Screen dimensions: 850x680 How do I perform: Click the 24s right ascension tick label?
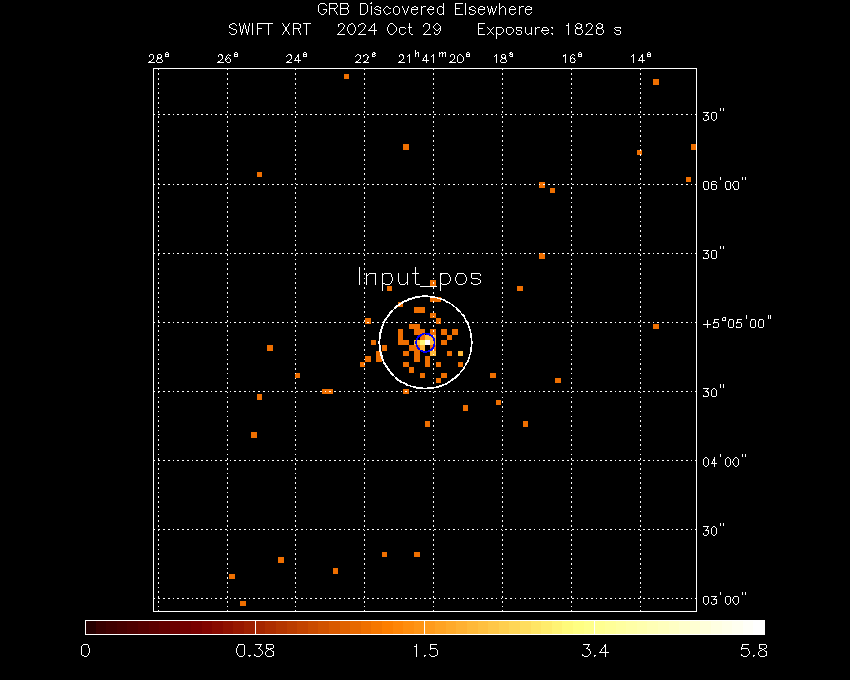click(x=297, y=59)
